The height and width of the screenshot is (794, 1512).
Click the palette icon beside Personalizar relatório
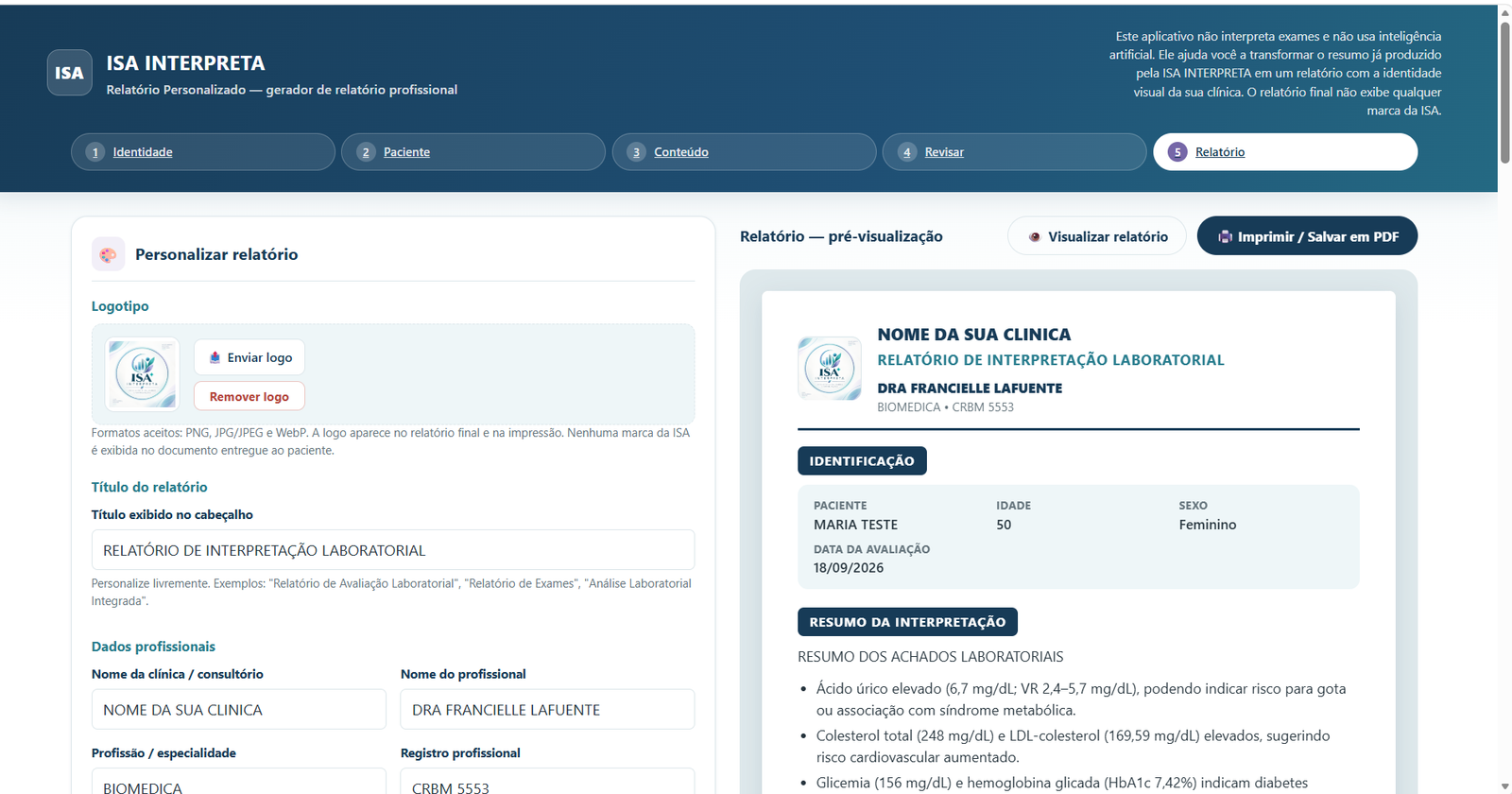(x=108, y=254)
